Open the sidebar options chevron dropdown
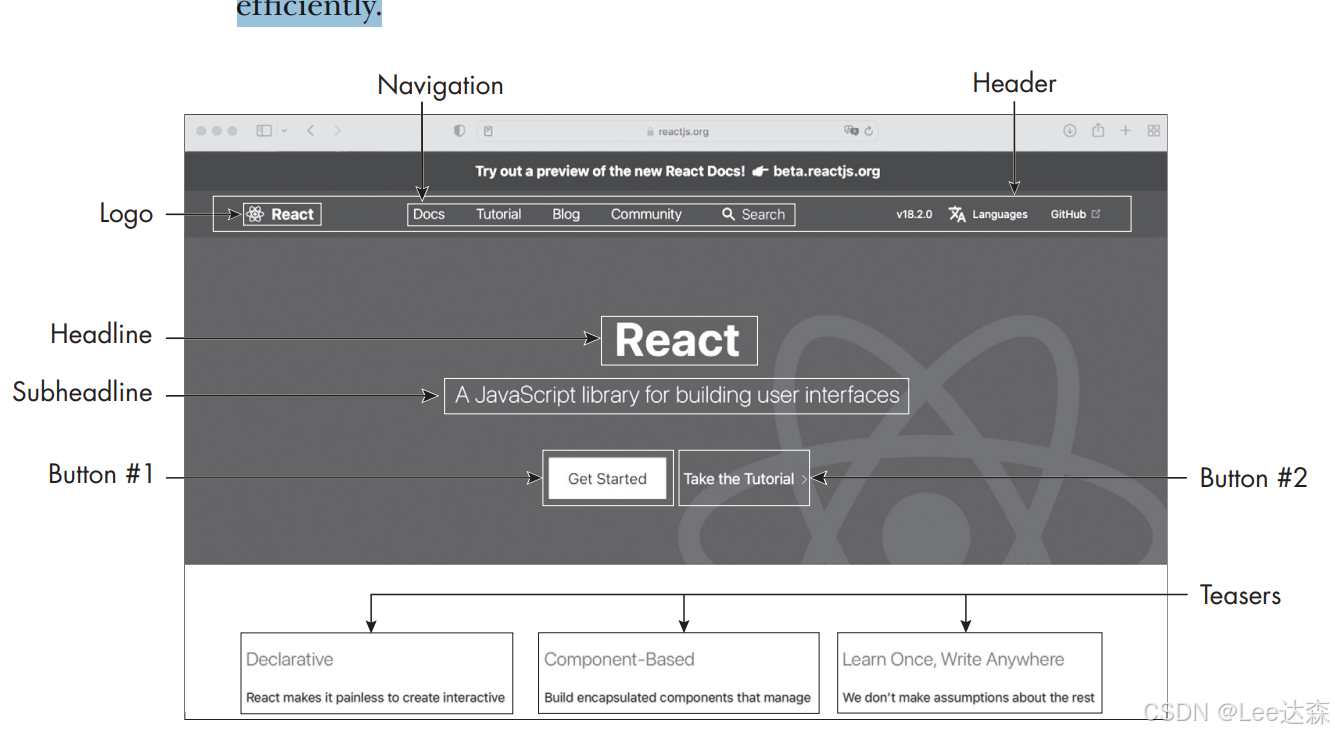The height and width of the screenshot is (734, 1334). [283, 130]
